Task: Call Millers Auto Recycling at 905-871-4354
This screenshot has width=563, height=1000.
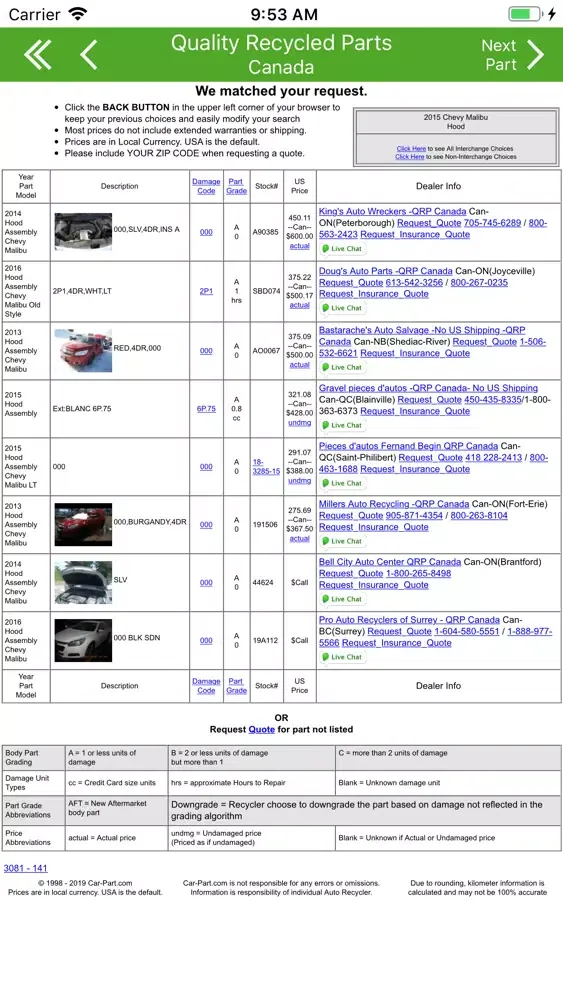Action: pyautogui.click(x=414, y=515)
